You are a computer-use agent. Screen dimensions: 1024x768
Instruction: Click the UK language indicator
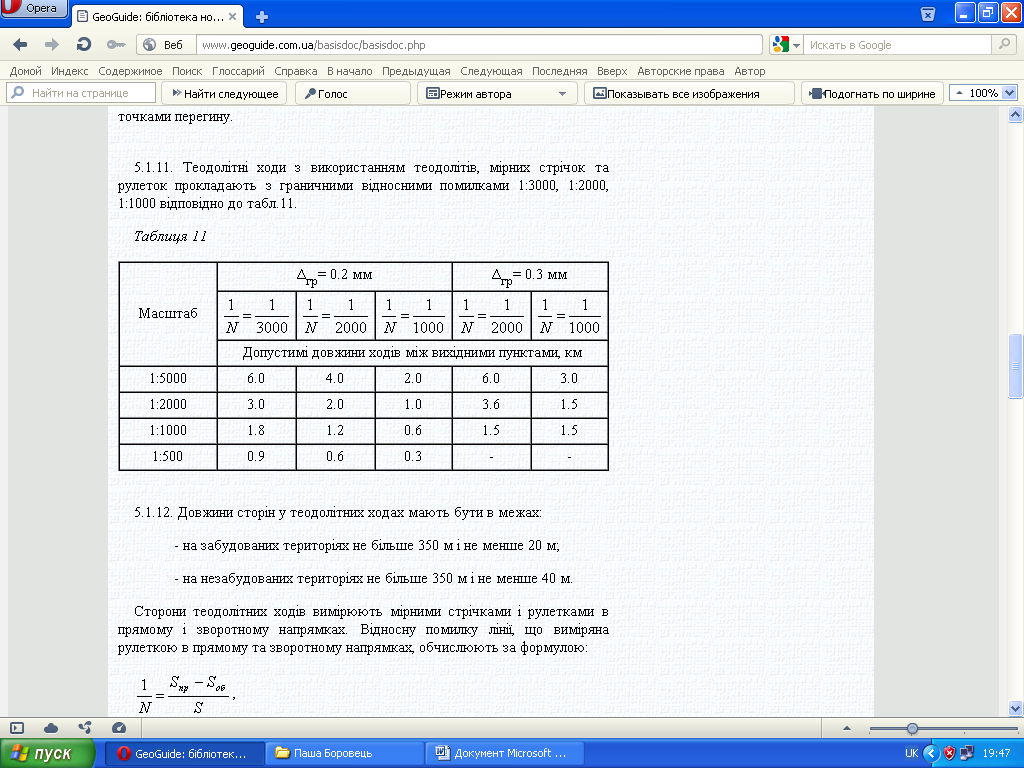tap(912, 754)
